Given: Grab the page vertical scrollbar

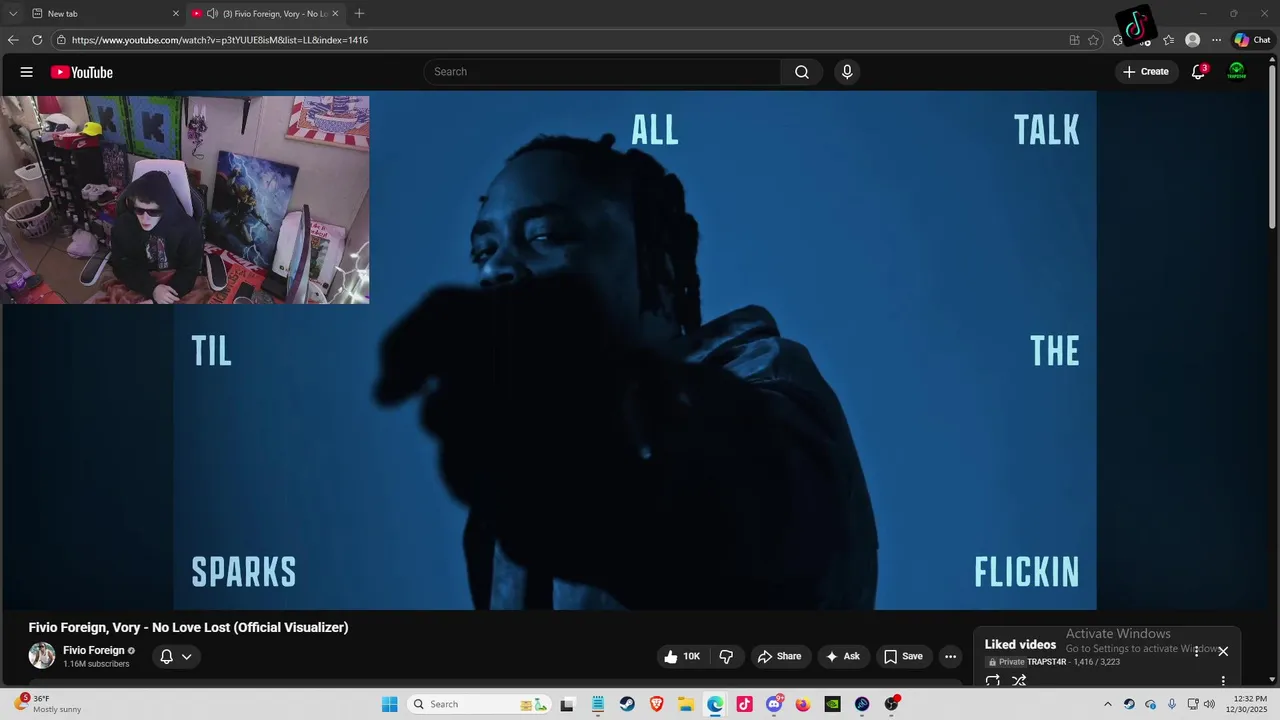Looking at the screenshot, I should pyautogui.click(x=1274, y=145).
